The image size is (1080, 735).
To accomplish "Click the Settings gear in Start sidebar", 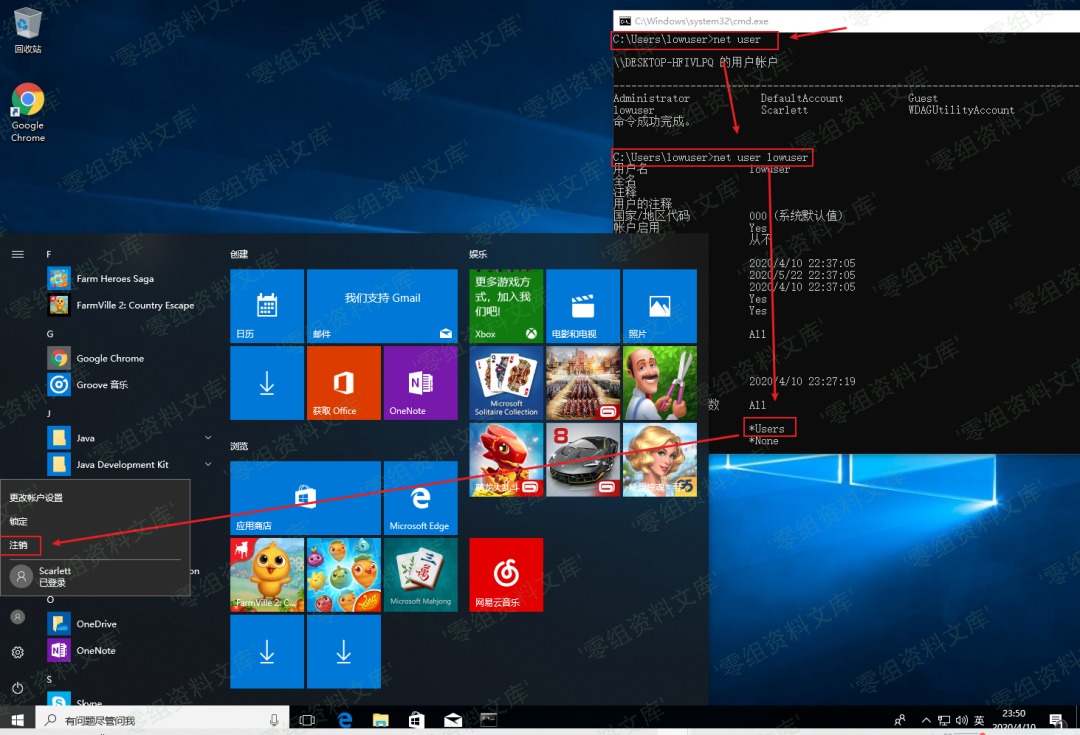I will point(17,652).
